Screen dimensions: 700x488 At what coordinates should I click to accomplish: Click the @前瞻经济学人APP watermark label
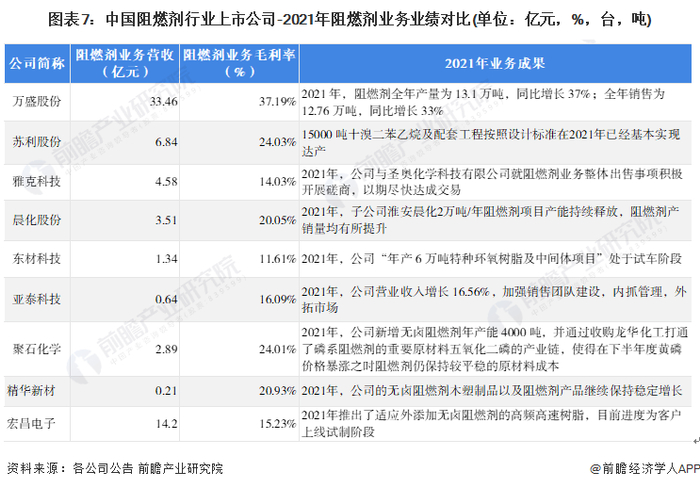[x=645, y=468]
